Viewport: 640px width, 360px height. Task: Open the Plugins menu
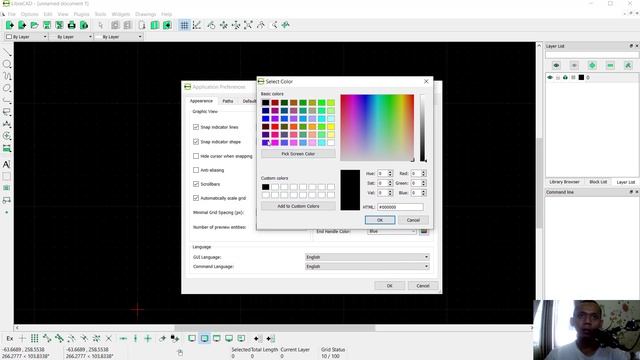pyautogui.click(x=81, y=14)
